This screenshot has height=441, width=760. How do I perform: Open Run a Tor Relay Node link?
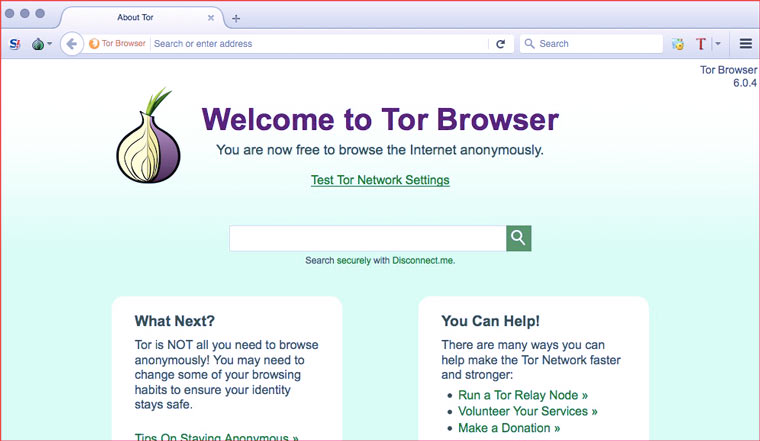pyautogui.click(x=523, y=395)
